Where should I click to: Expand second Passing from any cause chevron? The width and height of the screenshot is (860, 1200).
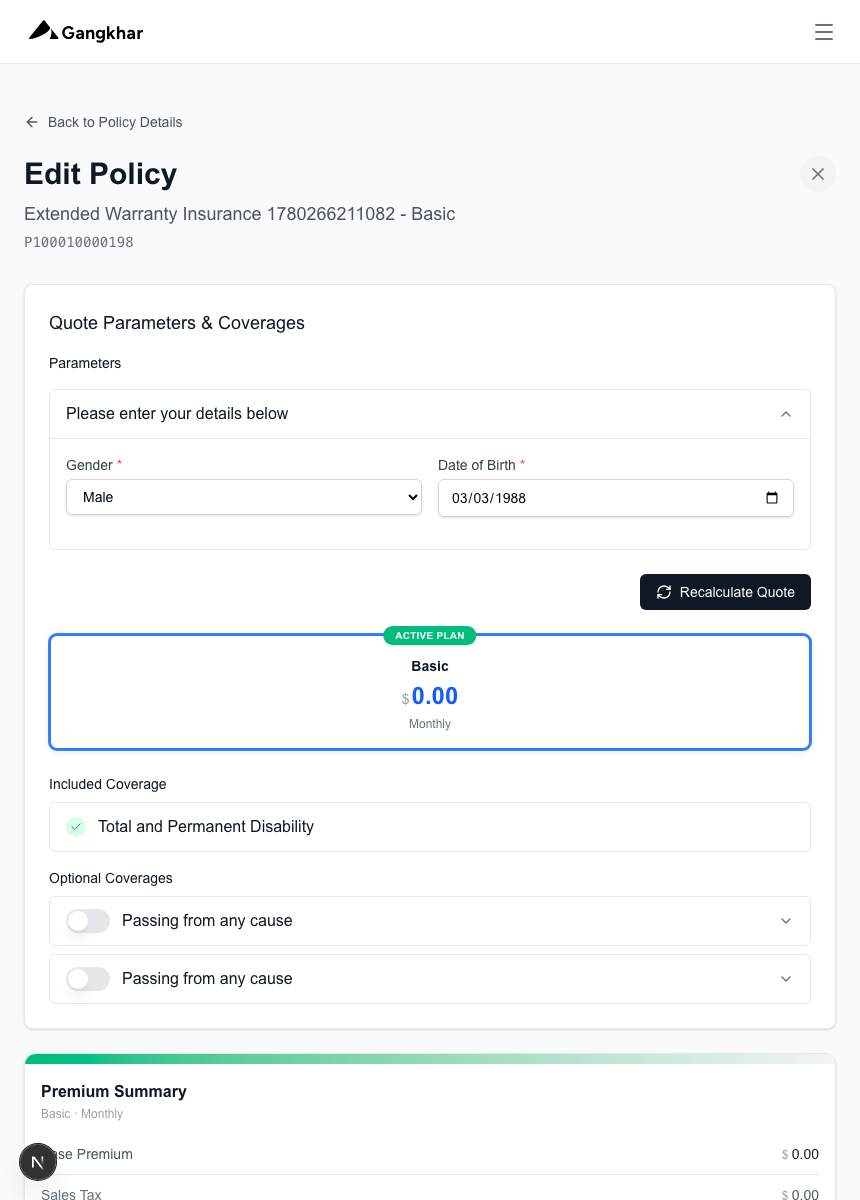click(786, 979)
